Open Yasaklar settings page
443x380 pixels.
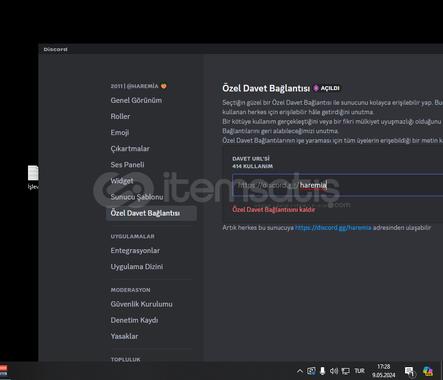(124, 336)
